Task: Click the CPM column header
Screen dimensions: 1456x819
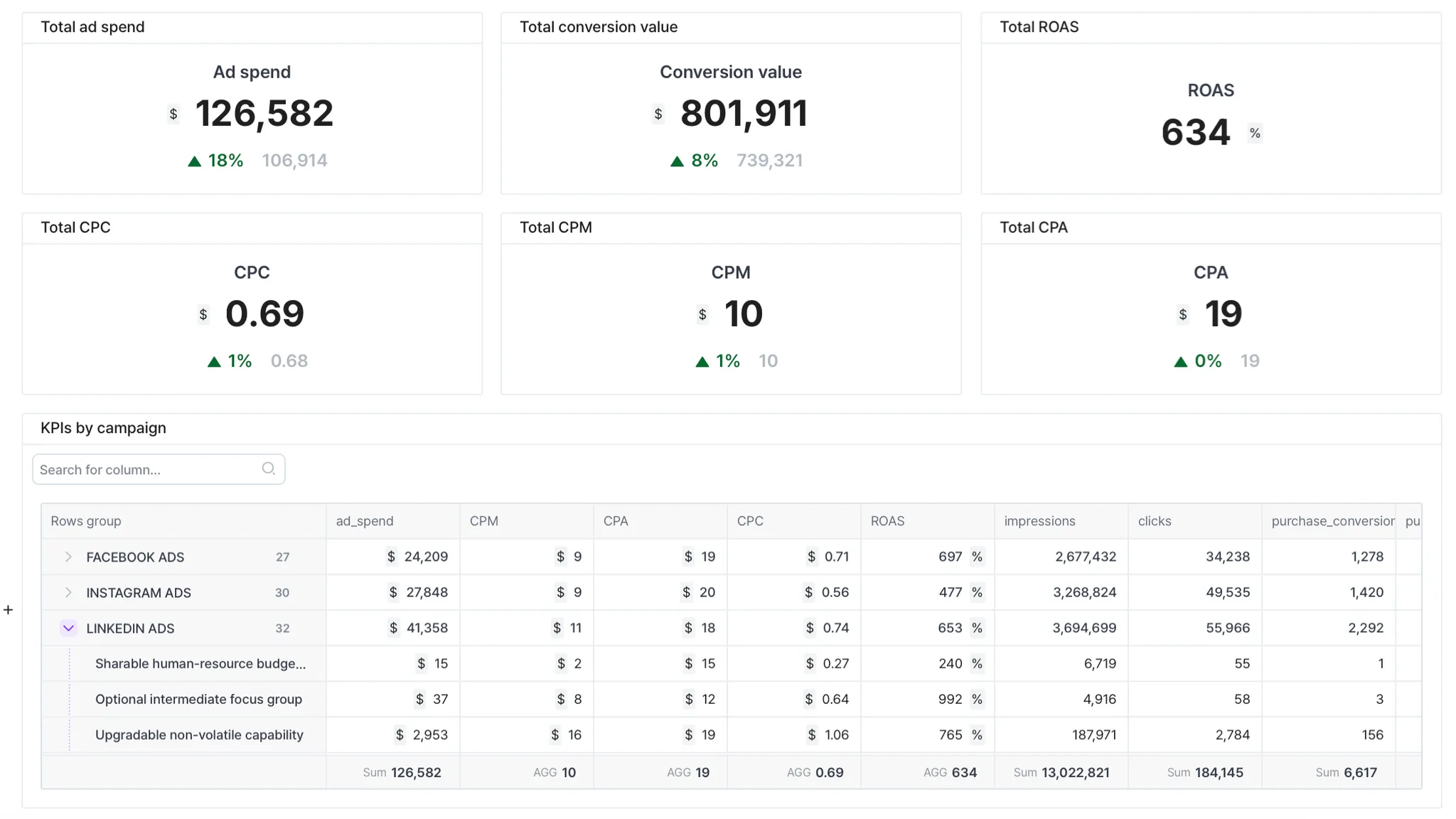Action: coord(483,521)
